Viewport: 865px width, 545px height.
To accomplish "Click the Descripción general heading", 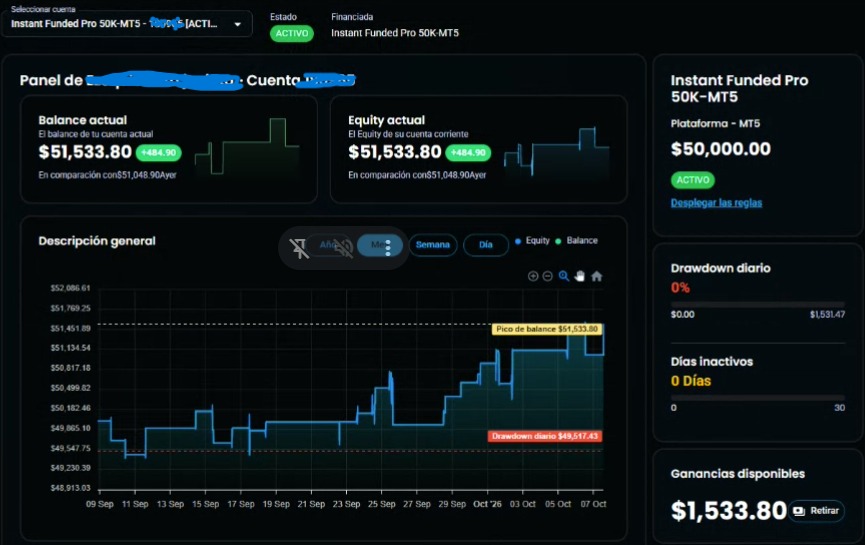I will (97, 241).
